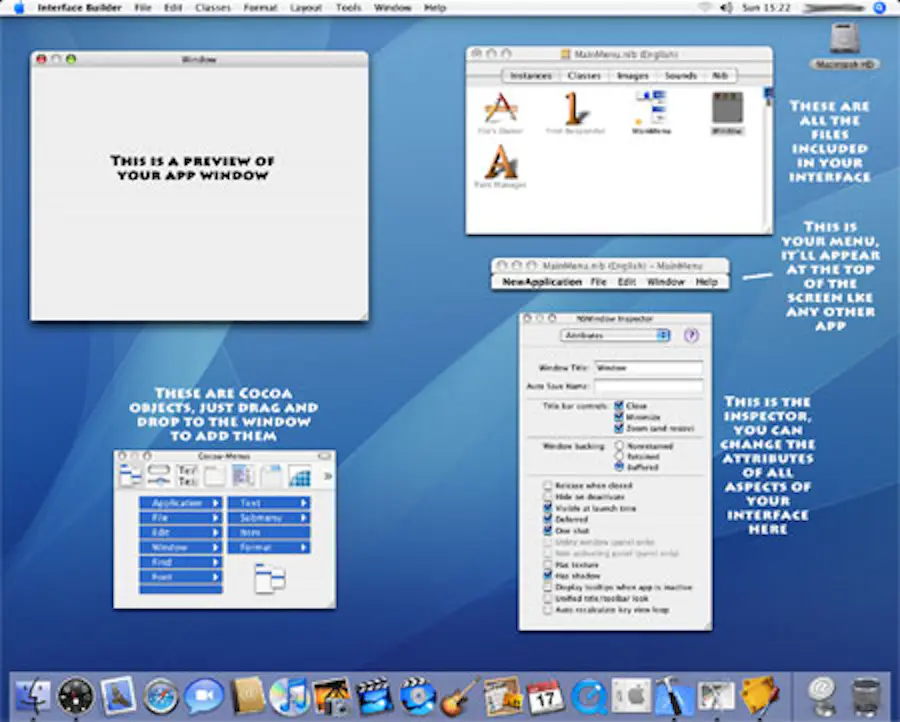Launch GarageBand guitar icon in Dock
Viewport: 900px width, 722px height.
[x=460, y=696]
